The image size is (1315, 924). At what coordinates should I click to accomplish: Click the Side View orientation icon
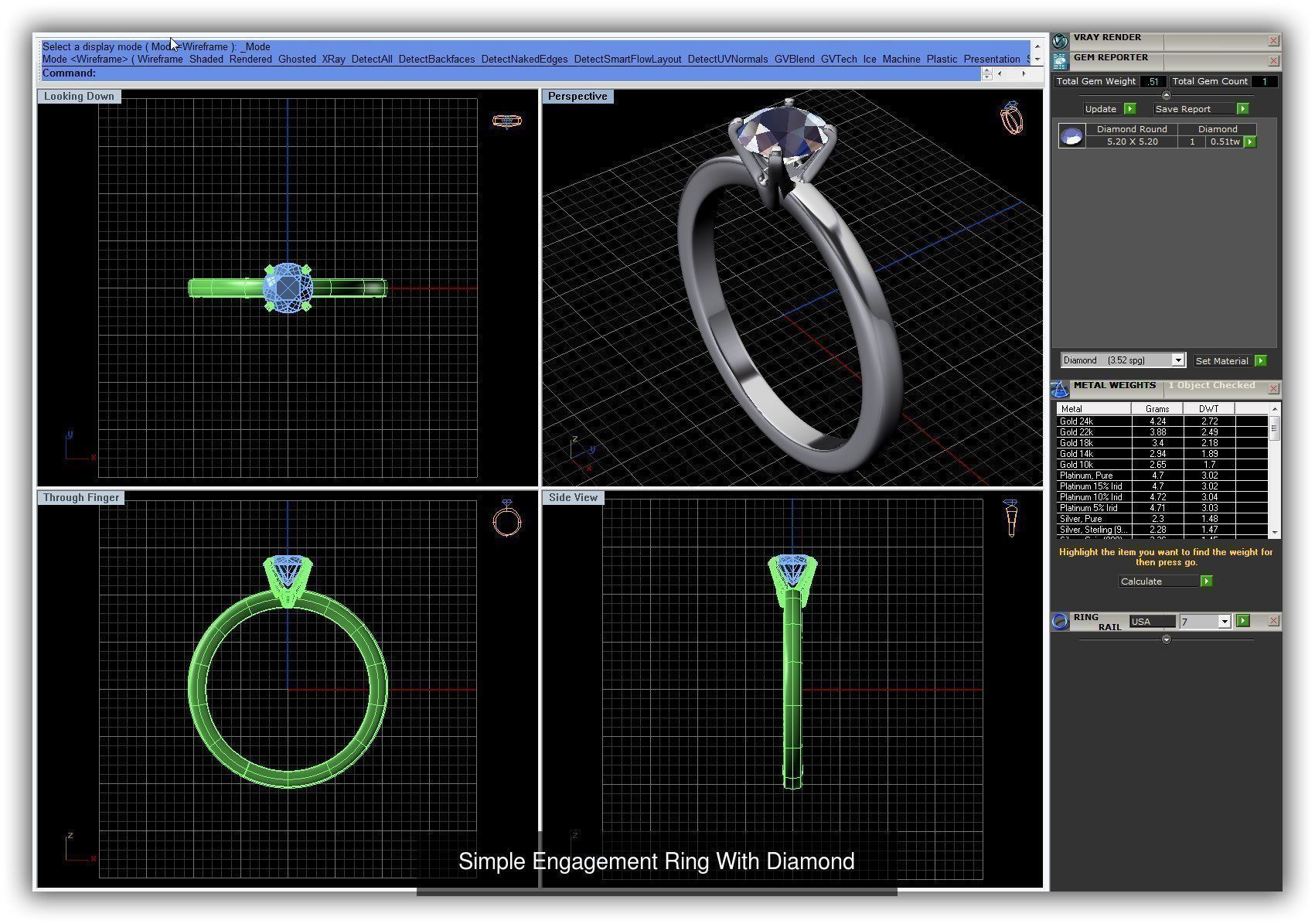click(x=1010, y=518)
